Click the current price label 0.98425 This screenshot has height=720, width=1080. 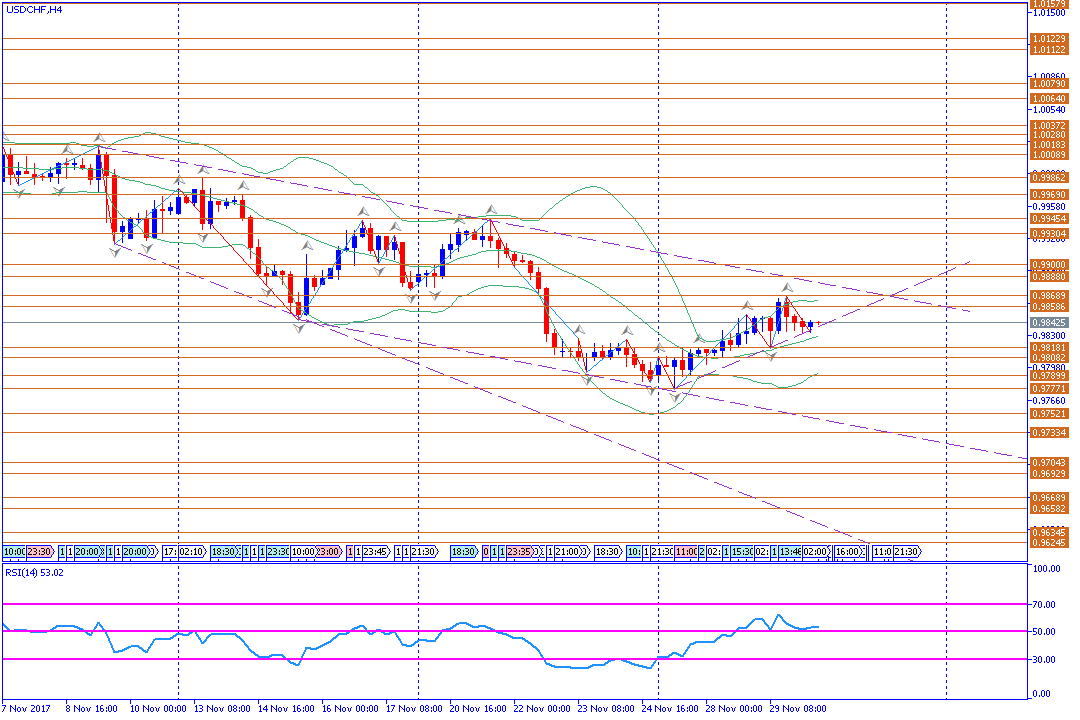click(x=1049, y=323)
